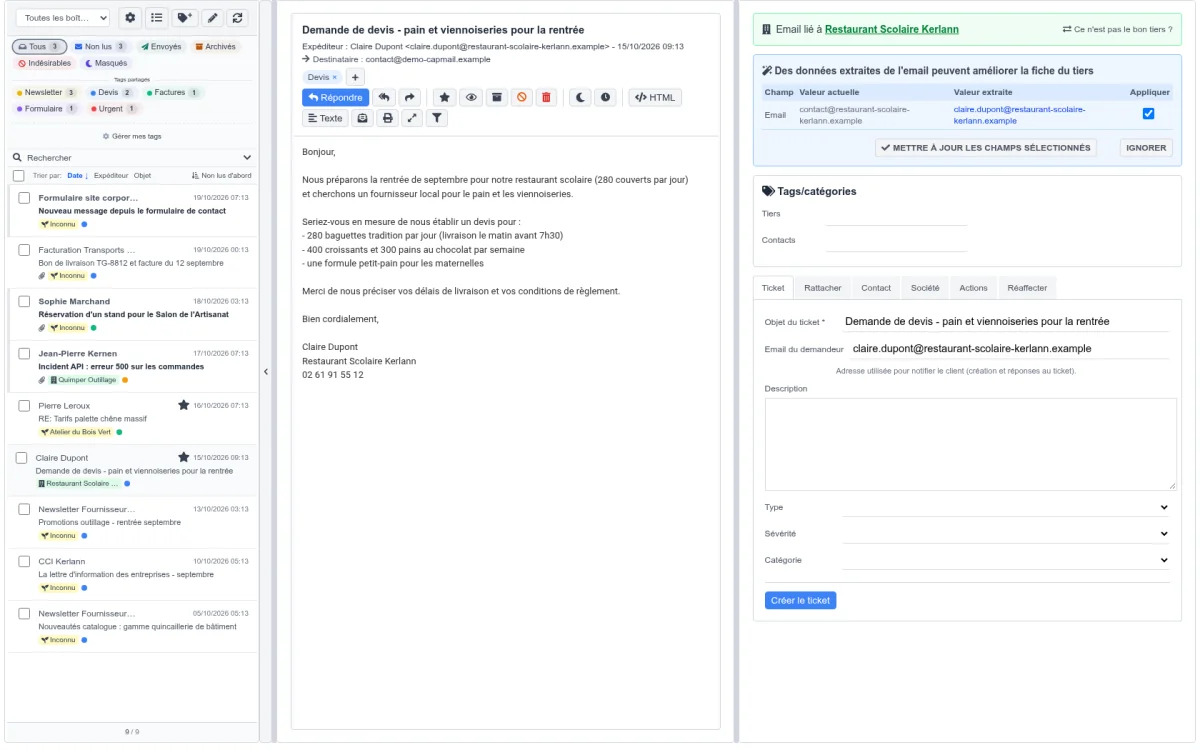
Task: Open the Société tab
Action: click(925, 288)
